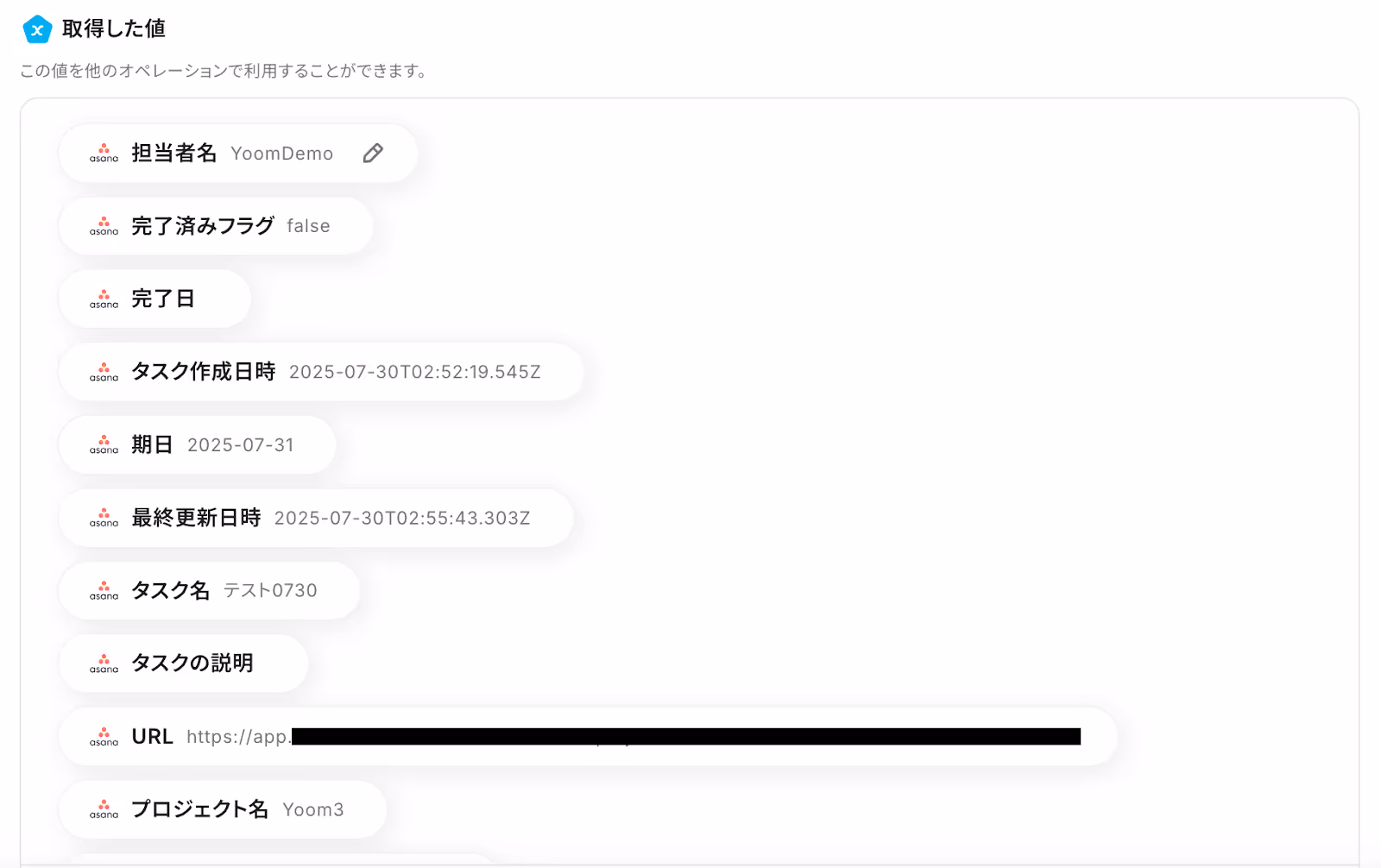Pick the タスク名 テスト0730 chip
This screenshot has width=1381, height=868.
(x=209, y=591)
